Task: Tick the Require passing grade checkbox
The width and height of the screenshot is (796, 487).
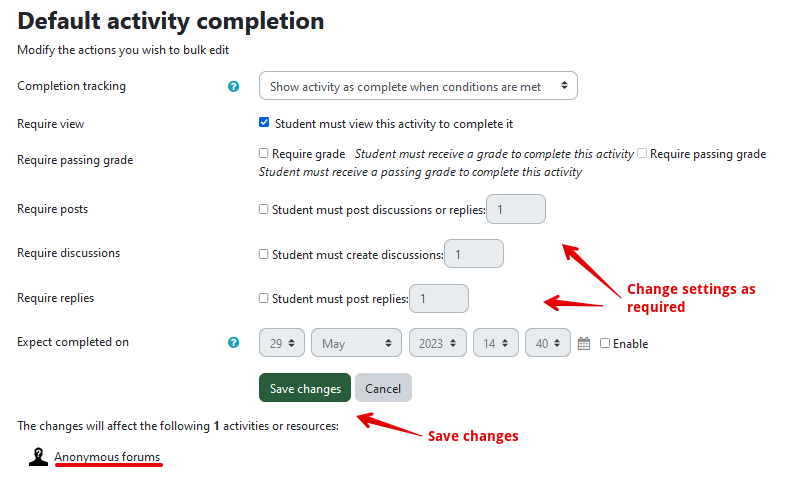Action: point(642,153)
